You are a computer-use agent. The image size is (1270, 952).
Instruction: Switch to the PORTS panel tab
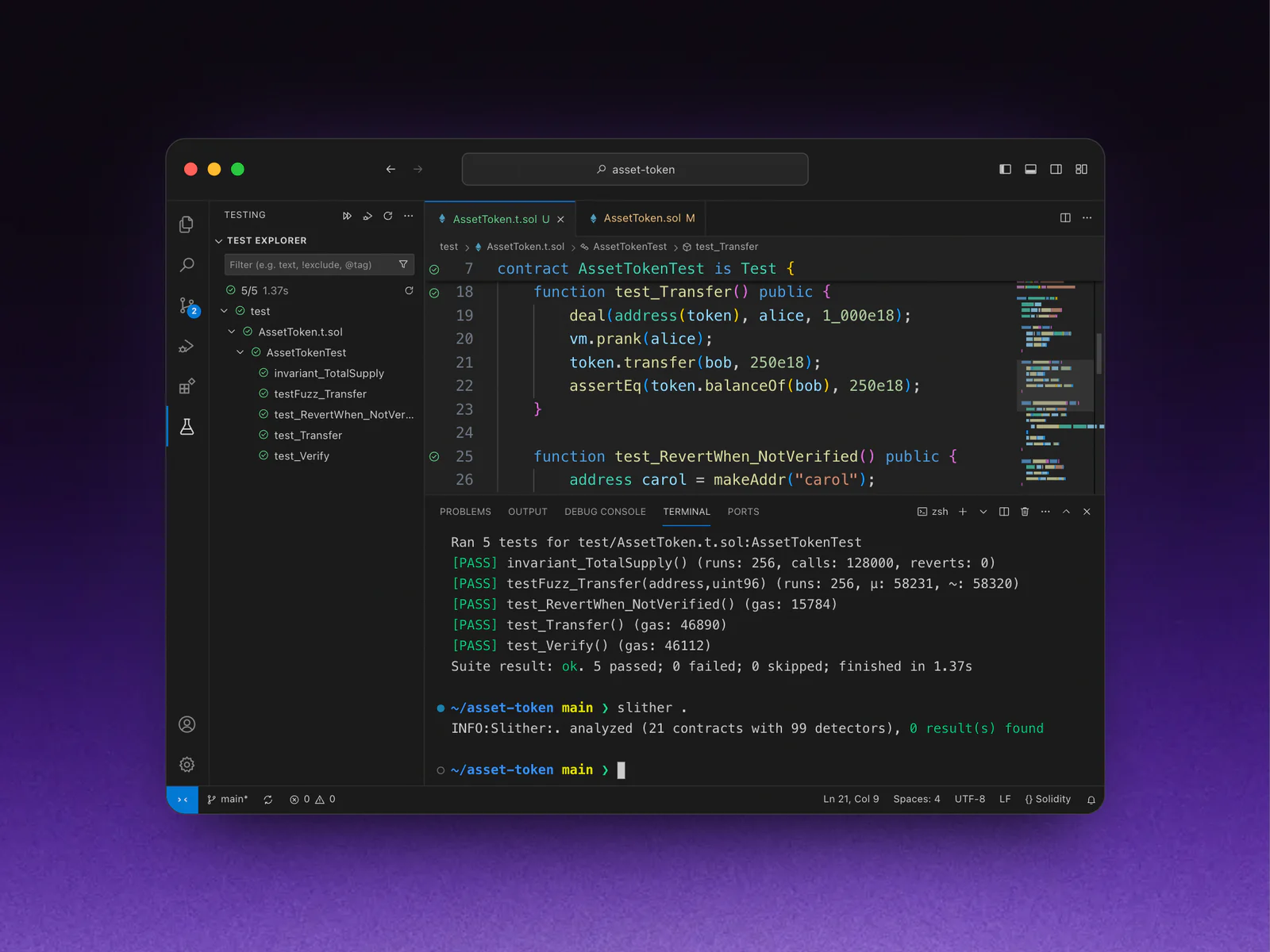coord(743,512)
